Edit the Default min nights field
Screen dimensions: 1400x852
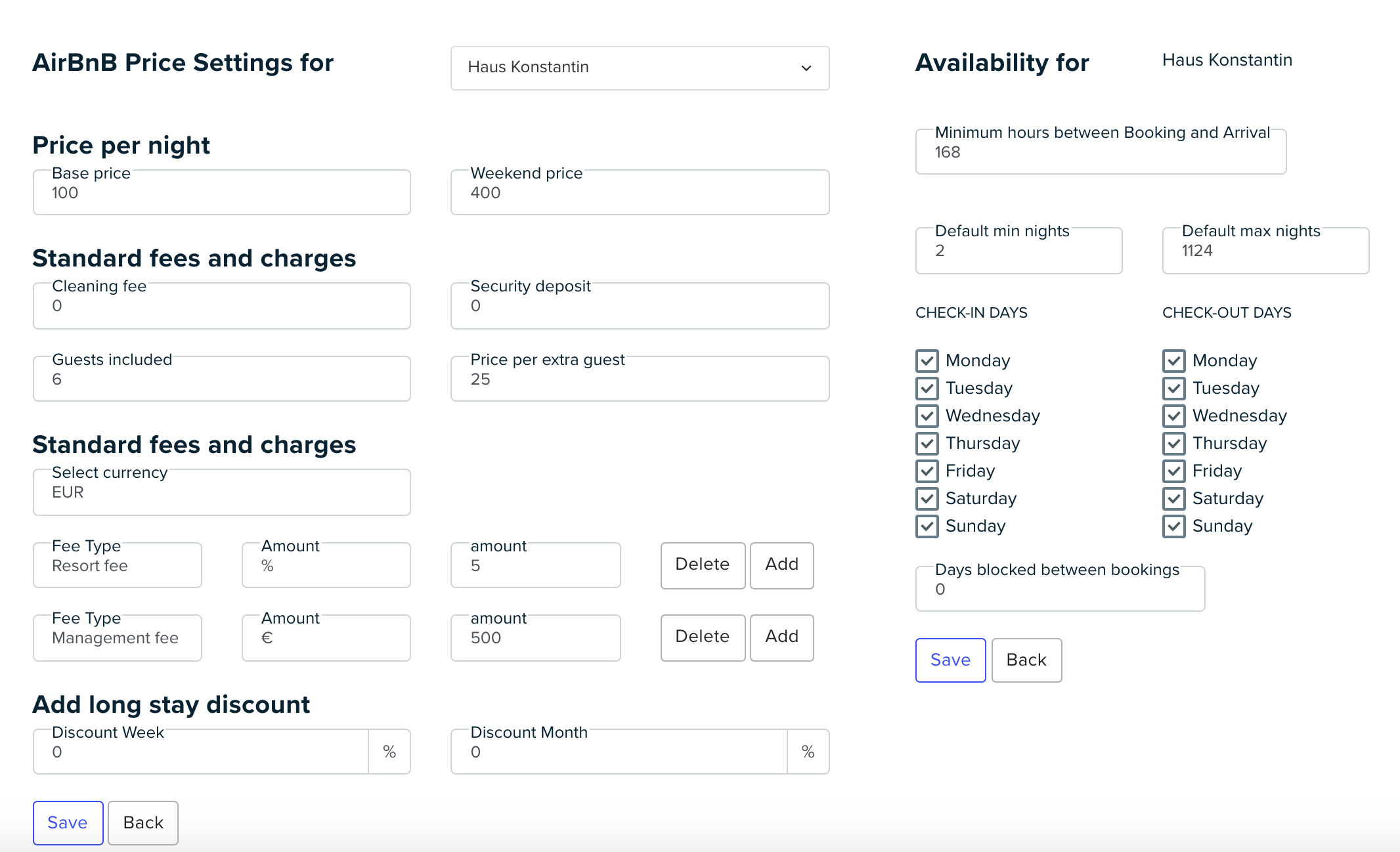click(x=1018, y=250)
